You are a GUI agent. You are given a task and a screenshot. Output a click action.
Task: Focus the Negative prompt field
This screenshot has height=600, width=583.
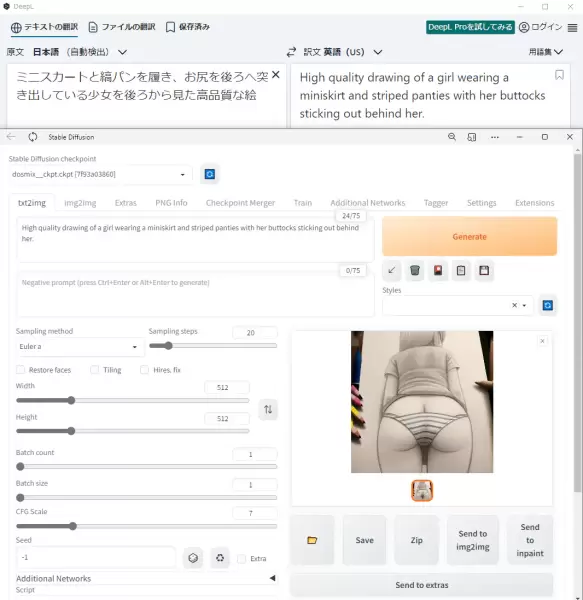pos(195,295)
